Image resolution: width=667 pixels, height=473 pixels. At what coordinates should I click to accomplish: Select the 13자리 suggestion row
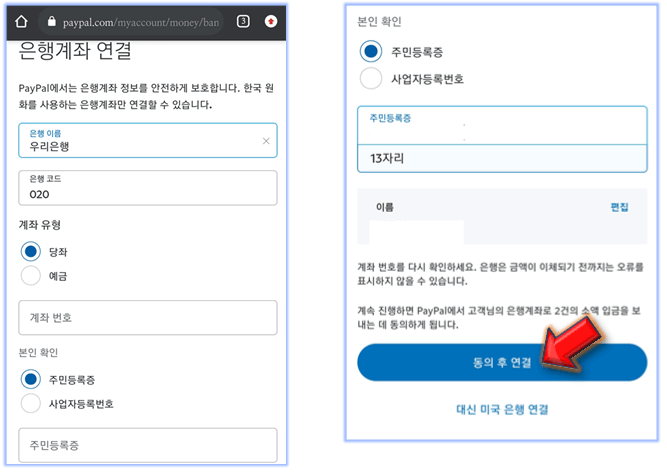pos(502,159)
